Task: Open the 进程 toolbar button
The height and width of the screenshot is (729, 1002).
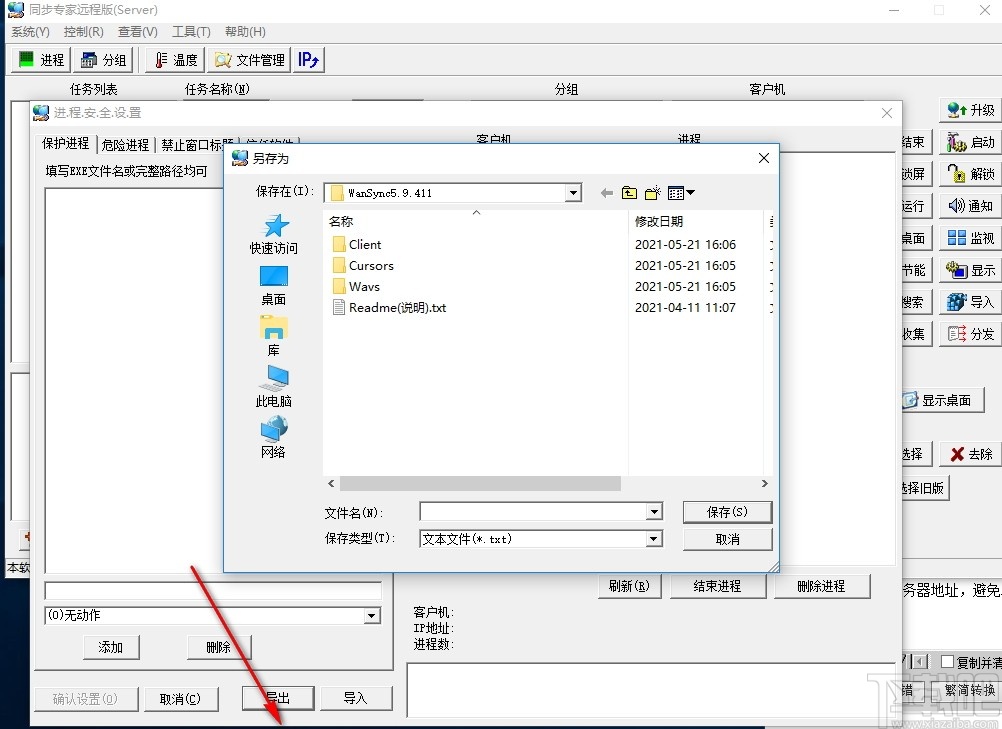Action: click(x=41, y=60)
